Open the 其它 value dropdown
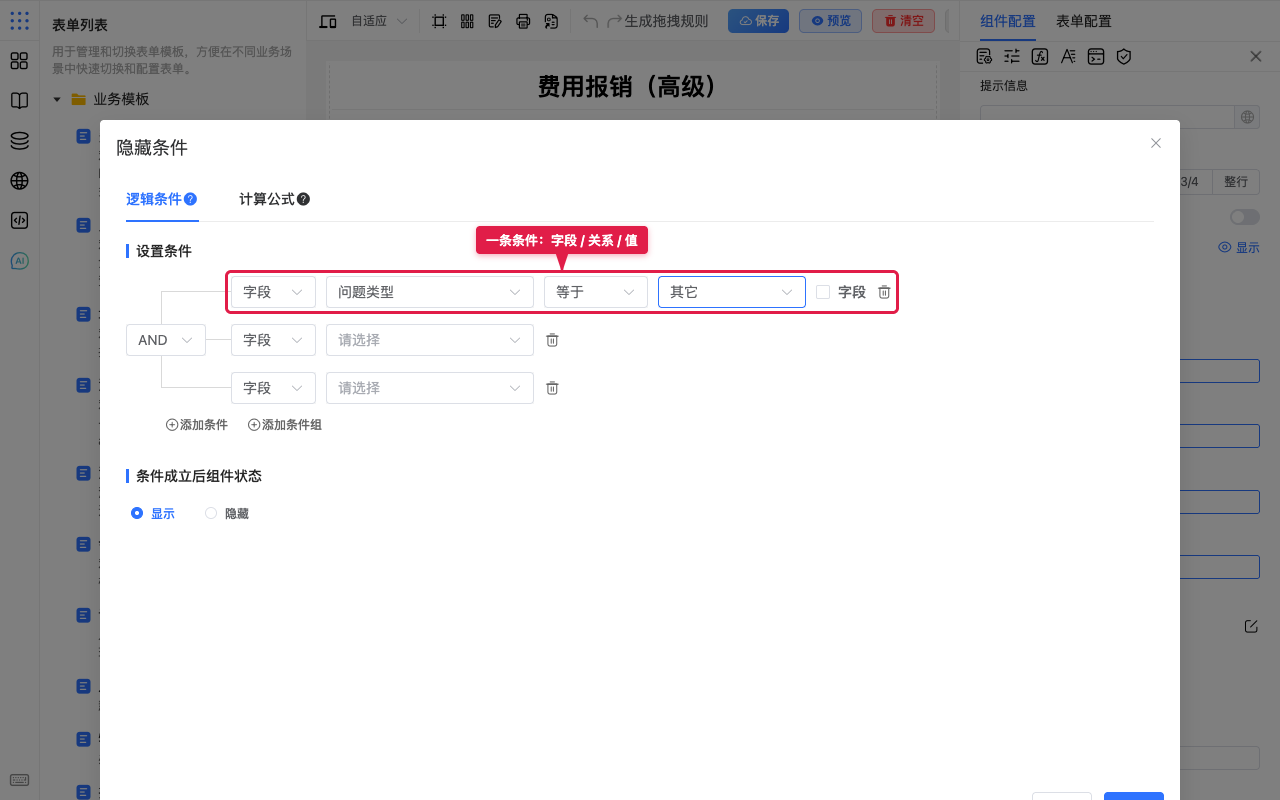Image resolution: width=1280 pixels, height=800 pixels. tap(732, 292)
